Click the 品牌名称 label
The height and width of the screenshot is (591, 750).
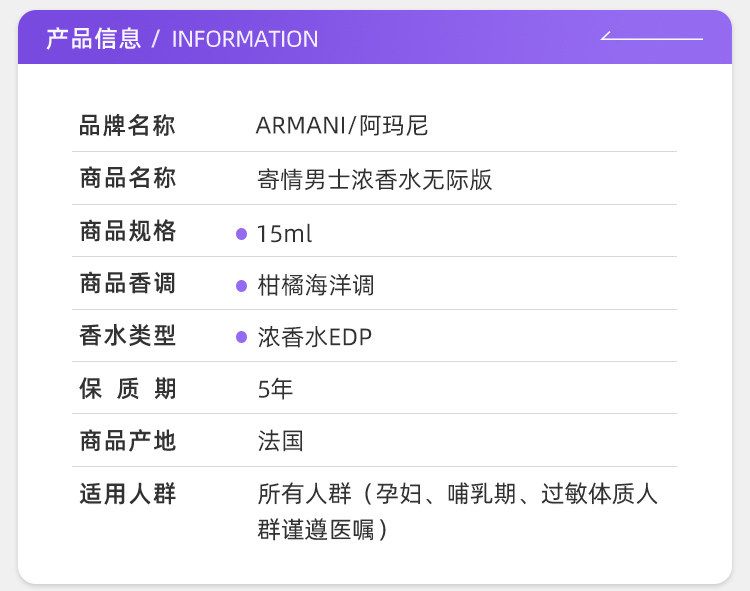tap(128, 126)
